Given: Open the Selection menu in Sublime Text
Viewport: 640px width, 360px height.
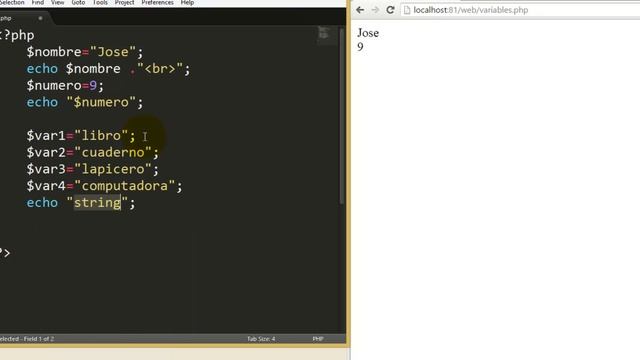Looking at the screenshot, I should click(12, 2).
